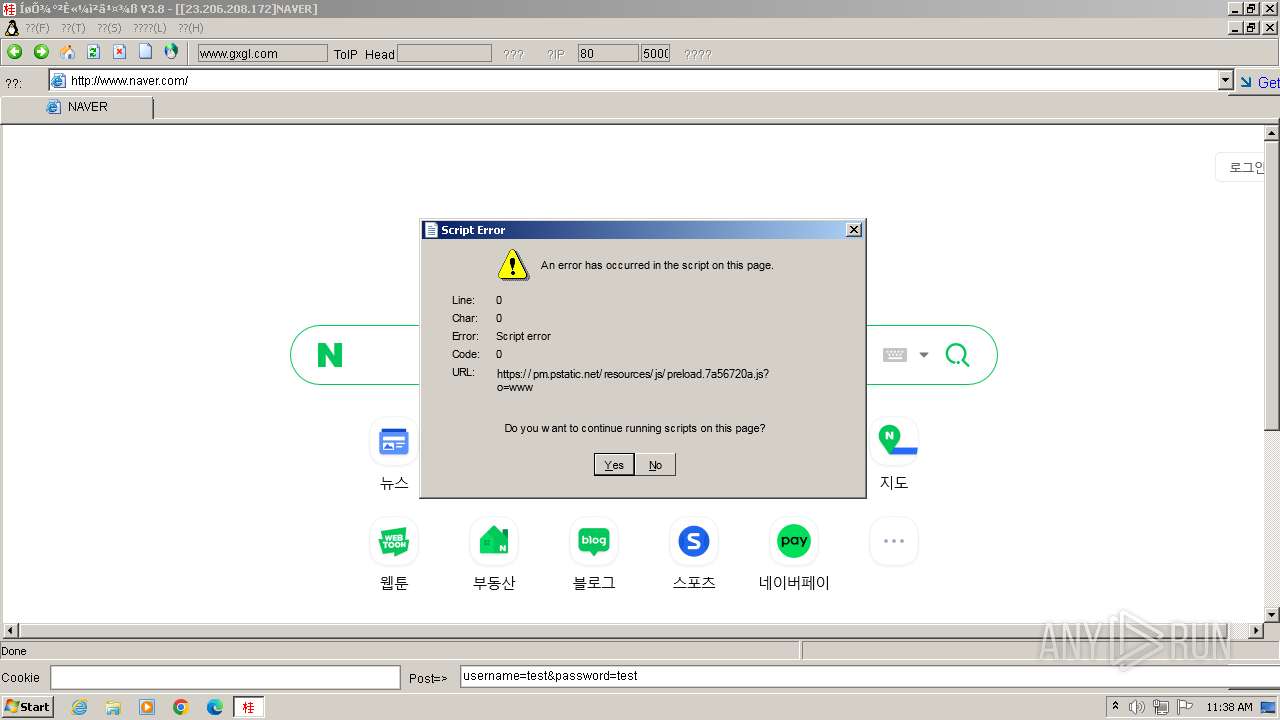Click the taskbar clock showing 11:38 AM
1280x720 pixels.
(x=1229, y=707)
